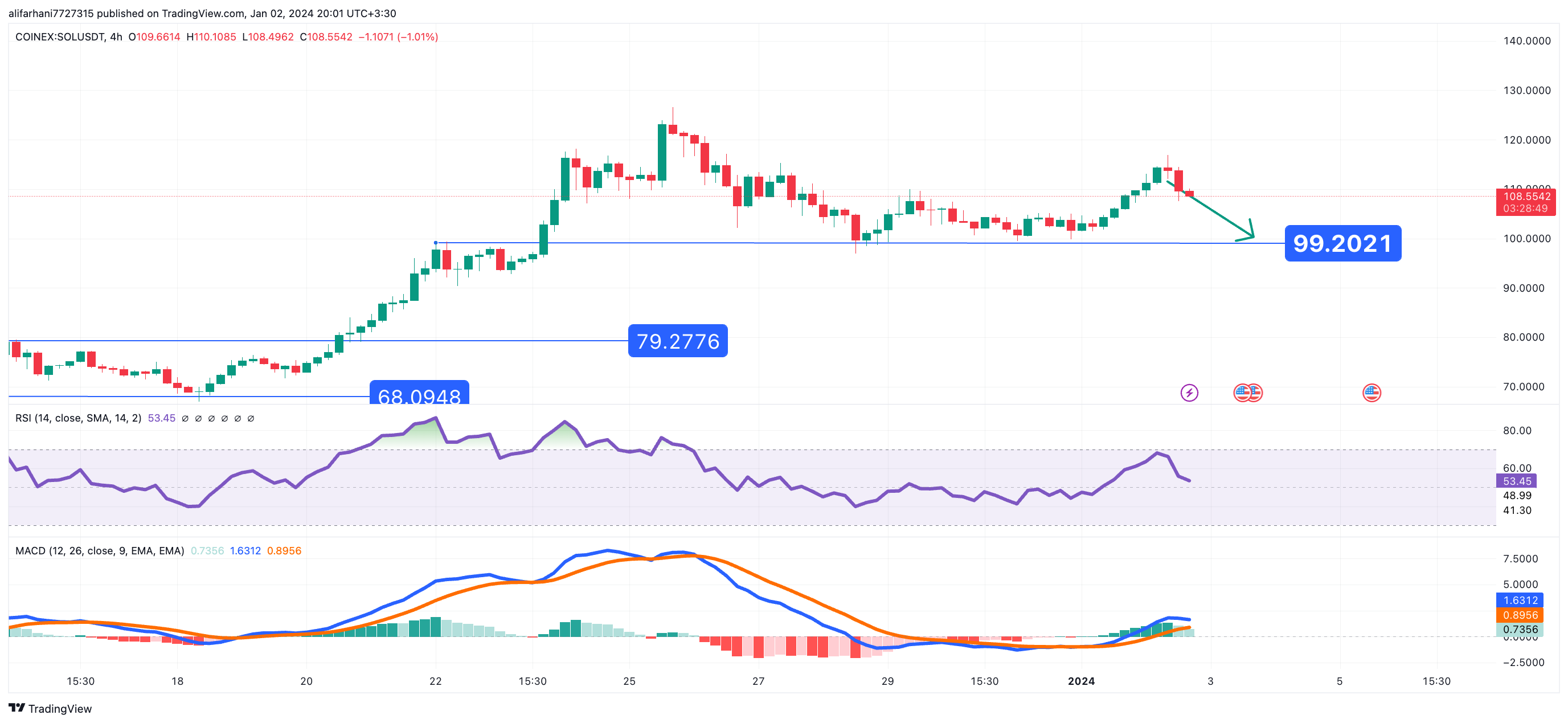Screen dimensions: 1568x723
Task: Click the blue 99.2021 price label
Action: coord(1342,244)
